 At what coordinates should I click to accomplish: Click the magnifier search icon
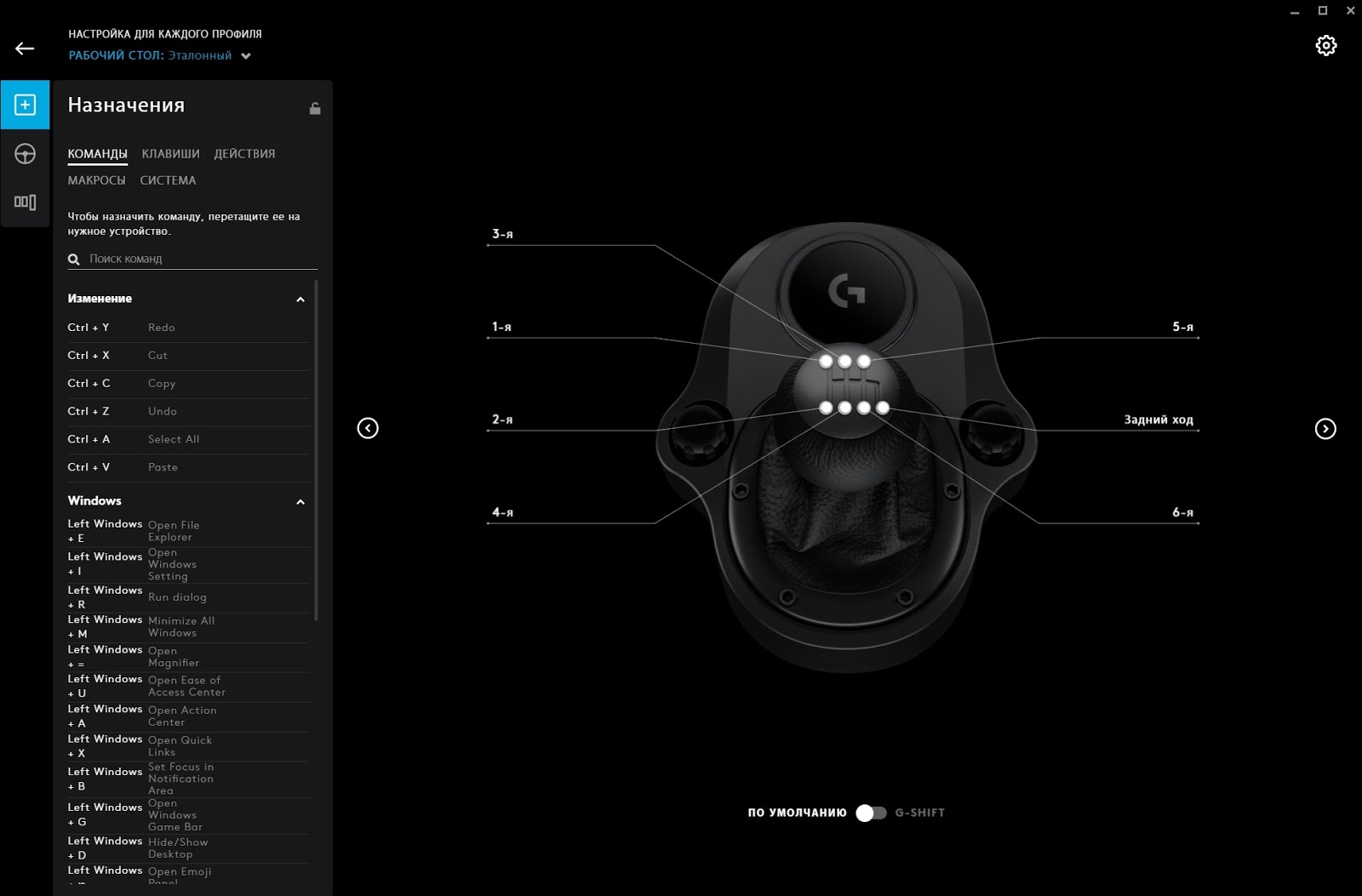click(x=74, y=260)
